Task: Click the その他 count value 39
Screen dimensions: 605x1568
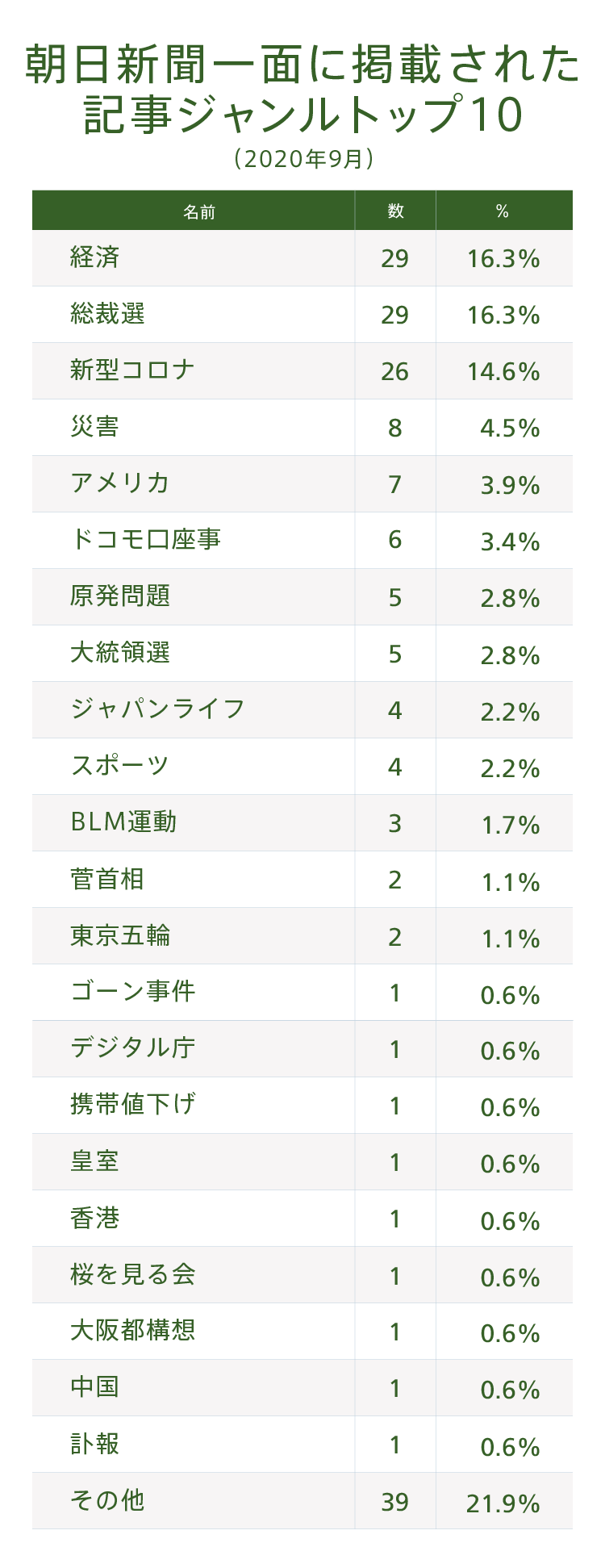Action: [394, 1502]
